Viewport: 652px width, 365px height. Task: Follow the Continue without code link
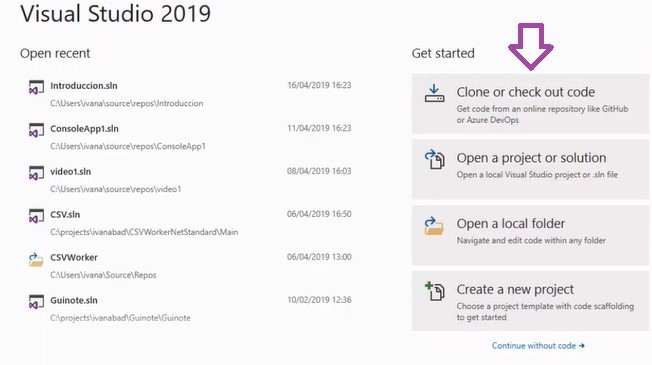[x=538, y=345]
